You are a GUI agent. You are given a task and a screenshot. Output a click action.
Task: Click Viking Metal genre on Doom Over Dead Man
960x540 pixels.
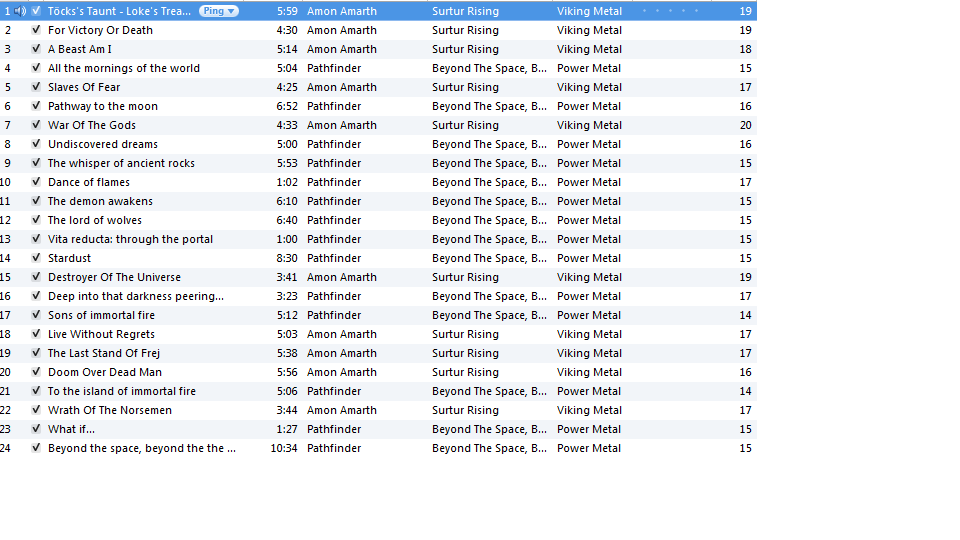(589, 372)
